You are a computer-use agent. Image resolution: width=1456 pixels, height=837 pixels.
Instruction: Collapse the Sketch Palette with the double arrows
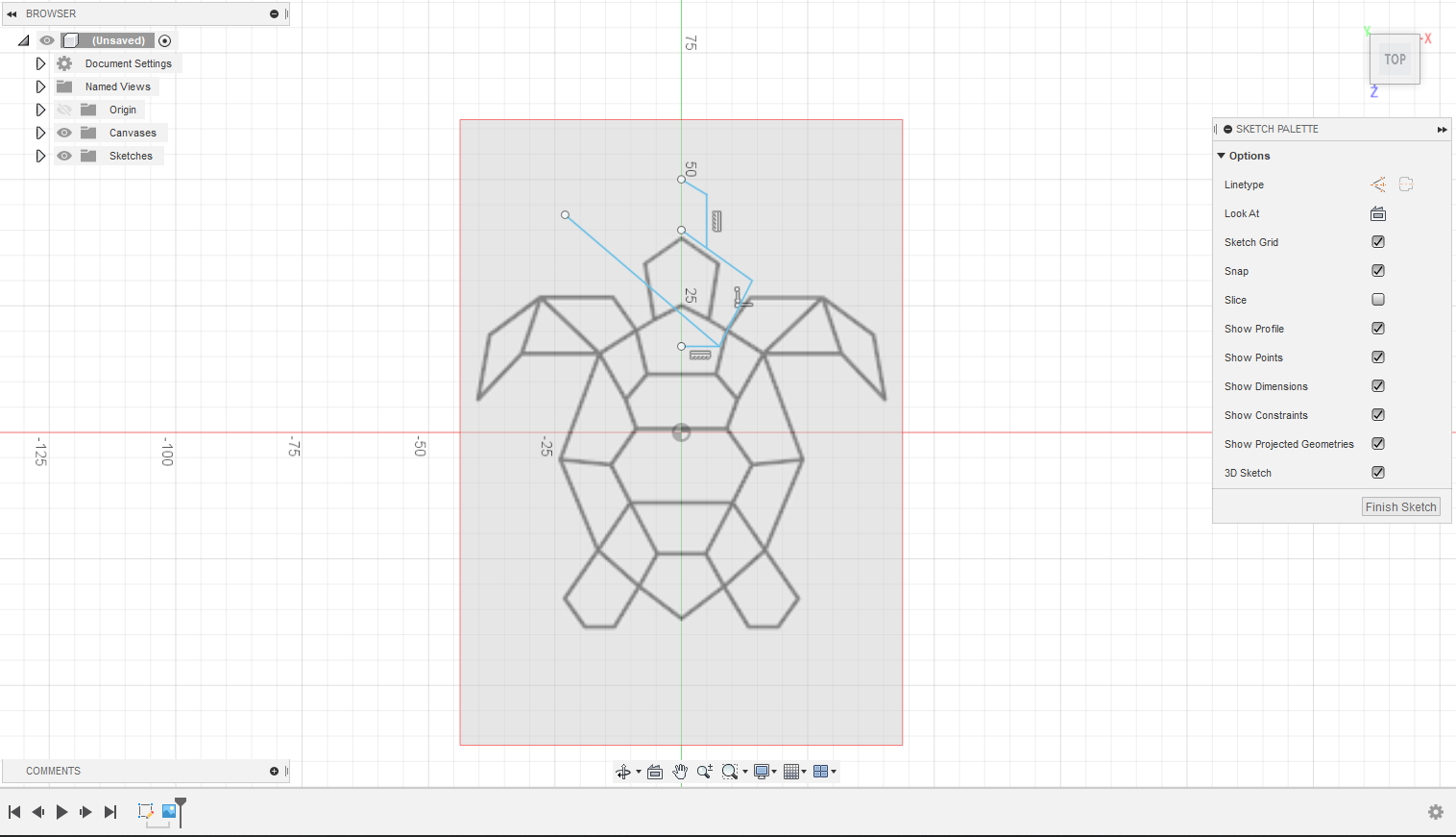[1442, 129]
